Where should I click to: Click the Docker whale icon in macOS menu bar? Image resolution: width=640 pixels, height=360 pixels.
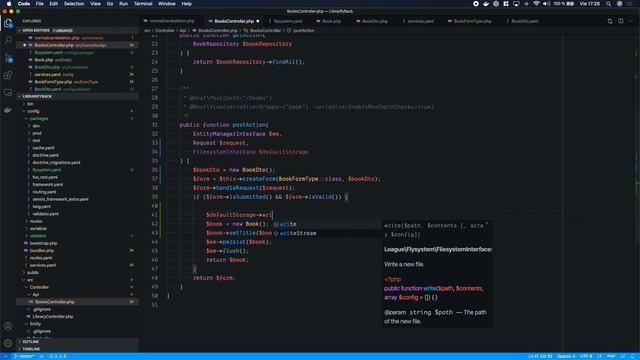[x=486, y=4]
